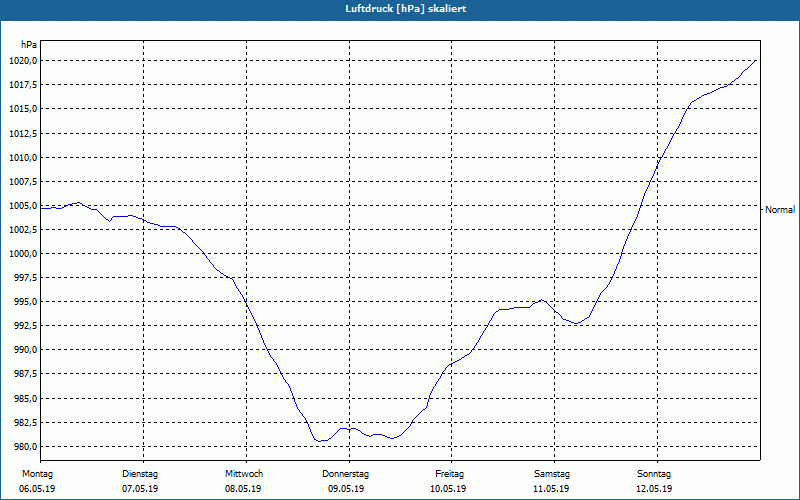Click the 'Mittwoch' day label
The height and width of the screenshot is (500, 800).
coord(244,474)
